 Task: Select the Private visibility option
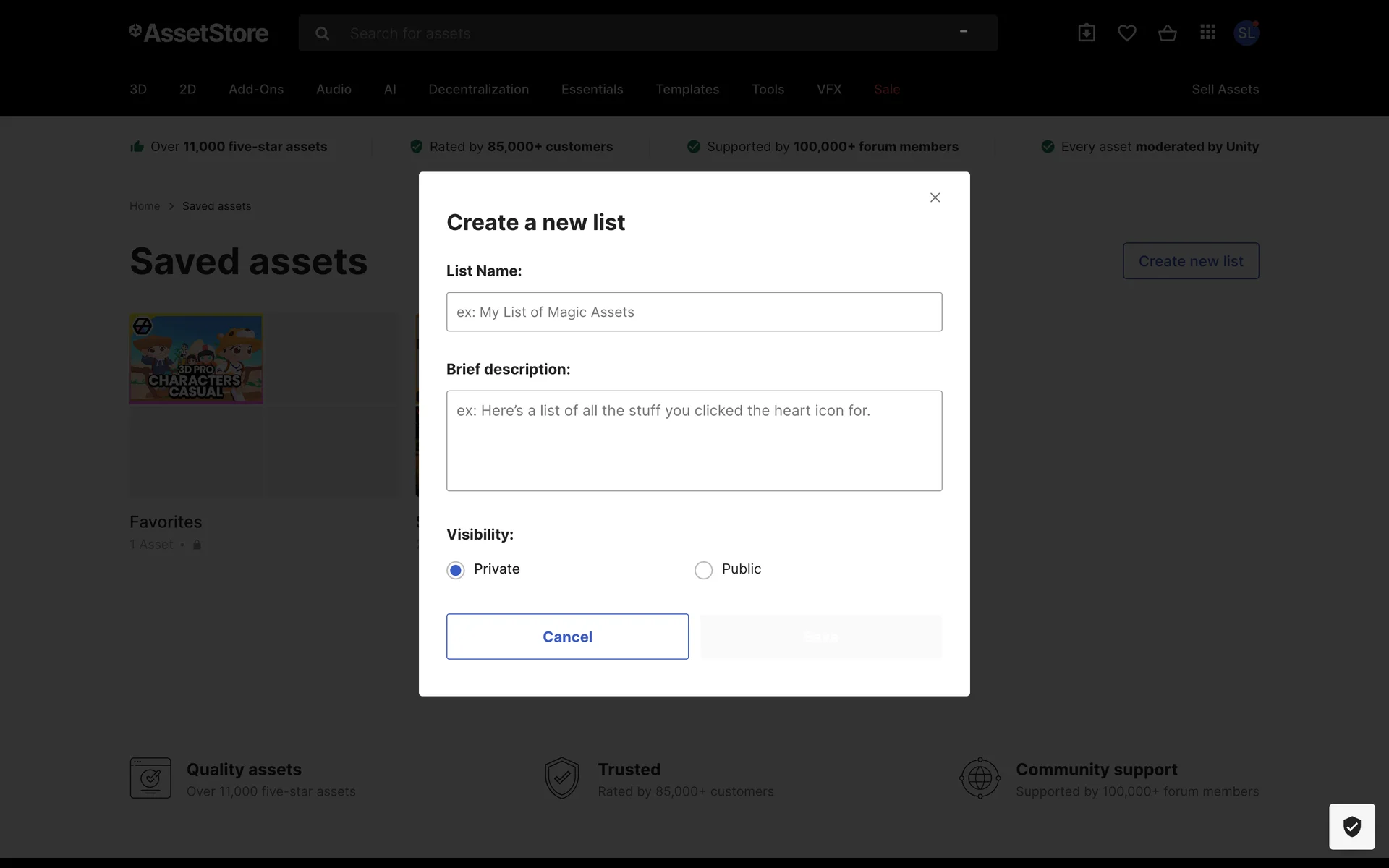pyautogui.click(x=456, y=570)
